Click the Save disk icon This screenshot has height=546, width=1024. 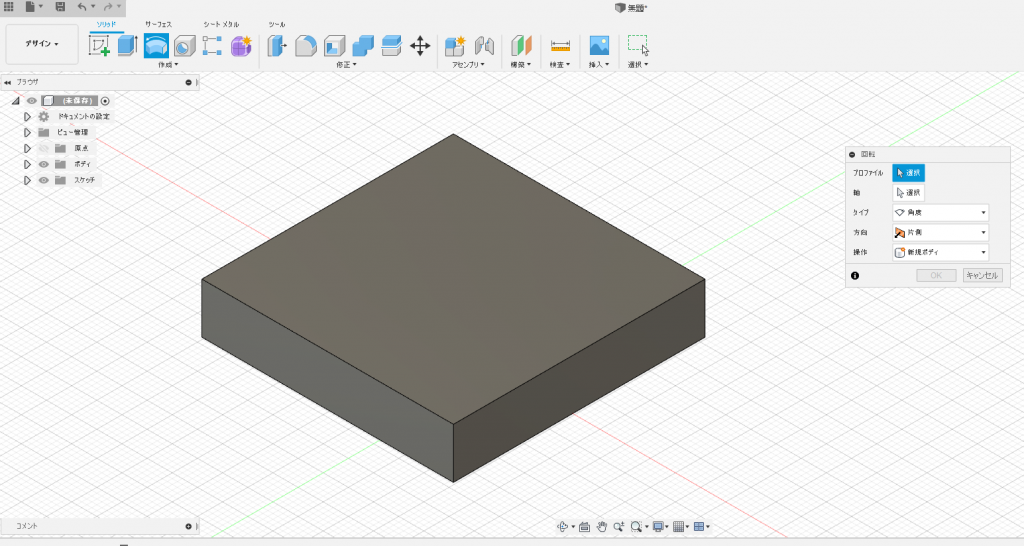60,7
